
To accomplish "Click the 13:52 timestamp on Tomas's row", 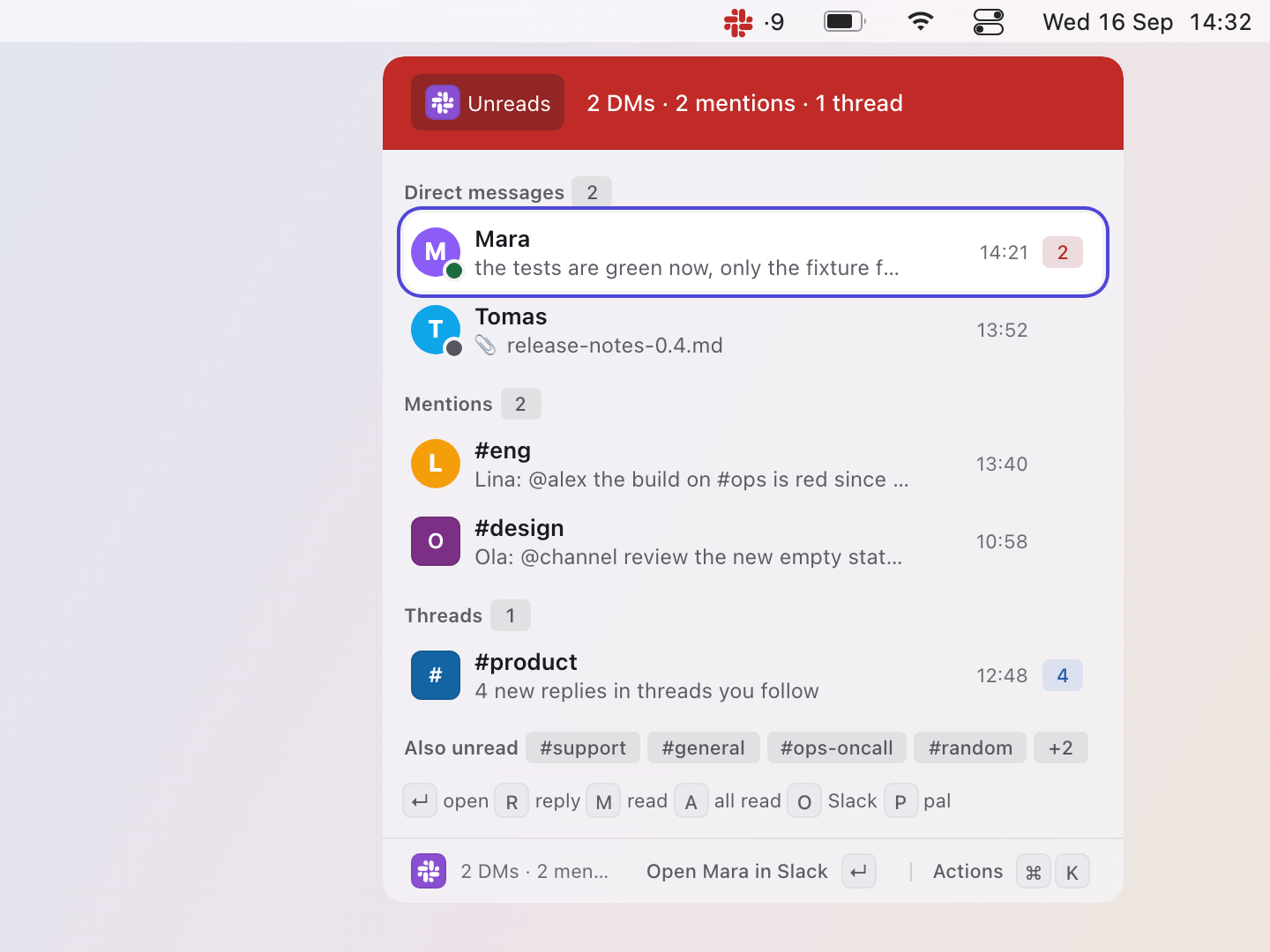I will 1002,330.
